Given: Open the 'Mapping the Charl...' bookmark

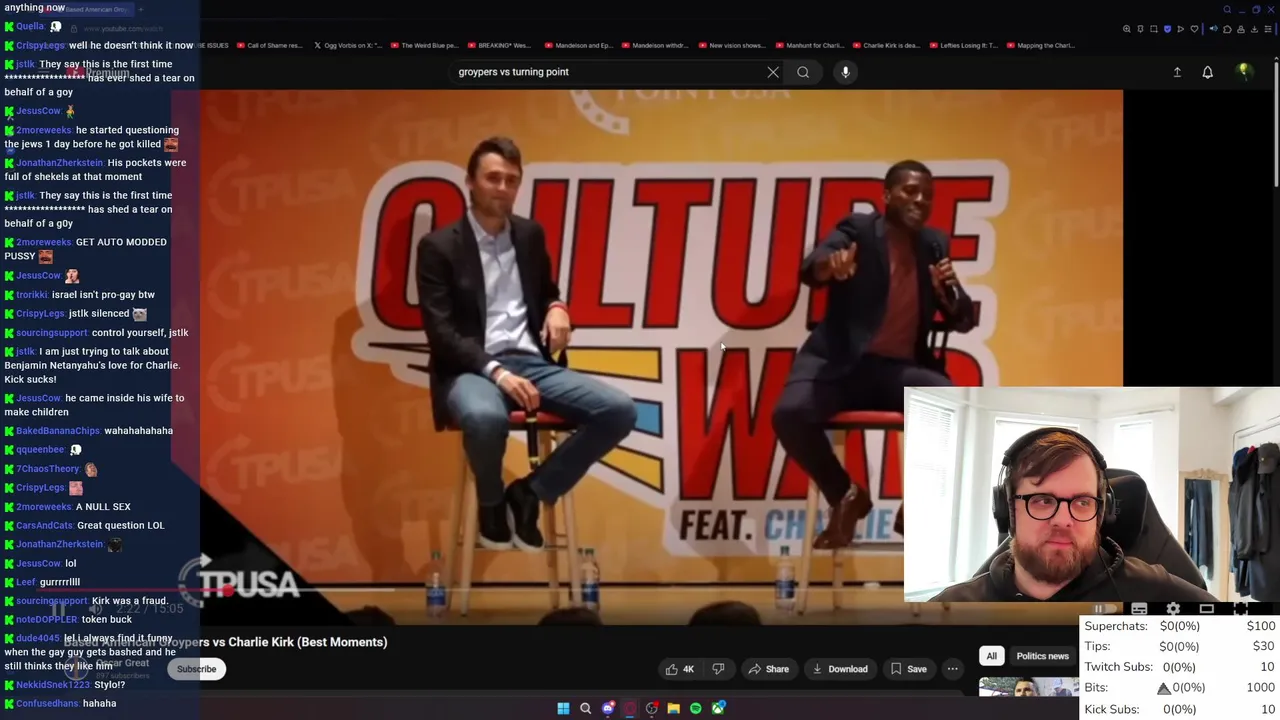Looking at the screenshot, I should (1040, 45).
